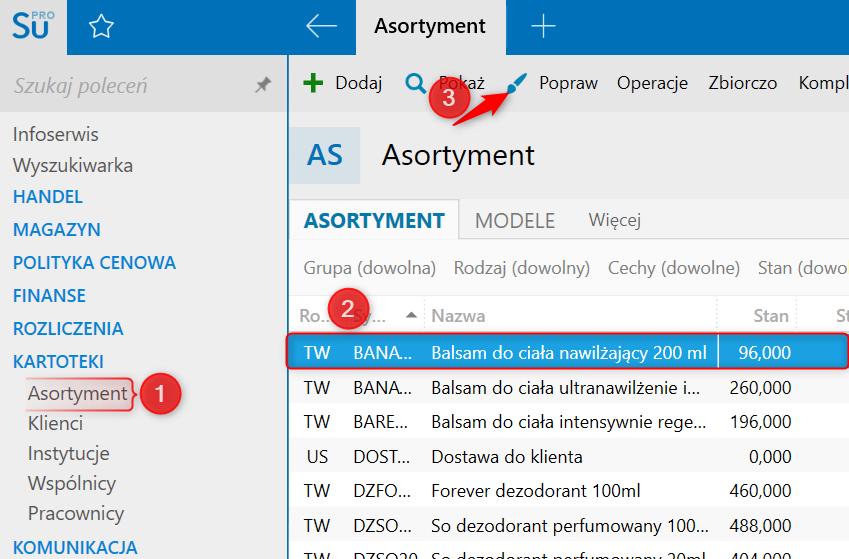This screenshot has width=849, height=559.
Task: Switch to the MODELE tab
Action: point(515,220)
